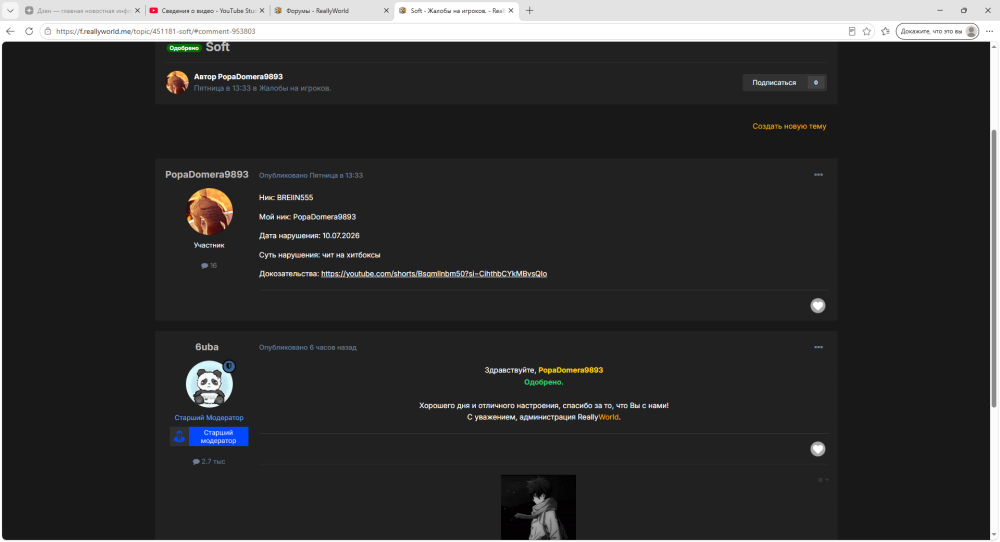
Task: Expand the tab list dropdown arrow
Action: 10,11
